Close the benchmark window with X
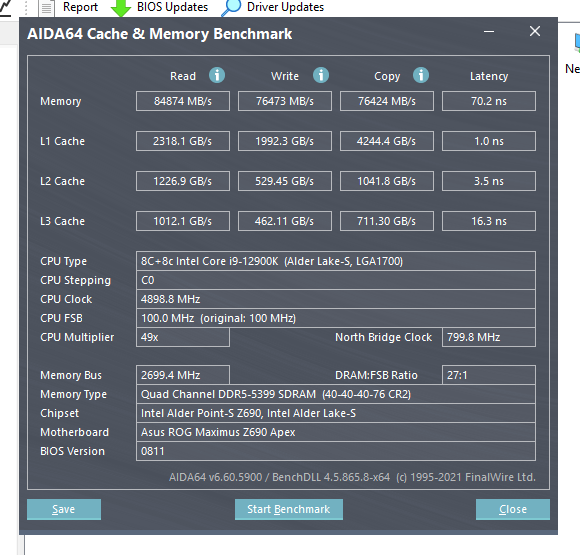 click(x=535, y=31)
